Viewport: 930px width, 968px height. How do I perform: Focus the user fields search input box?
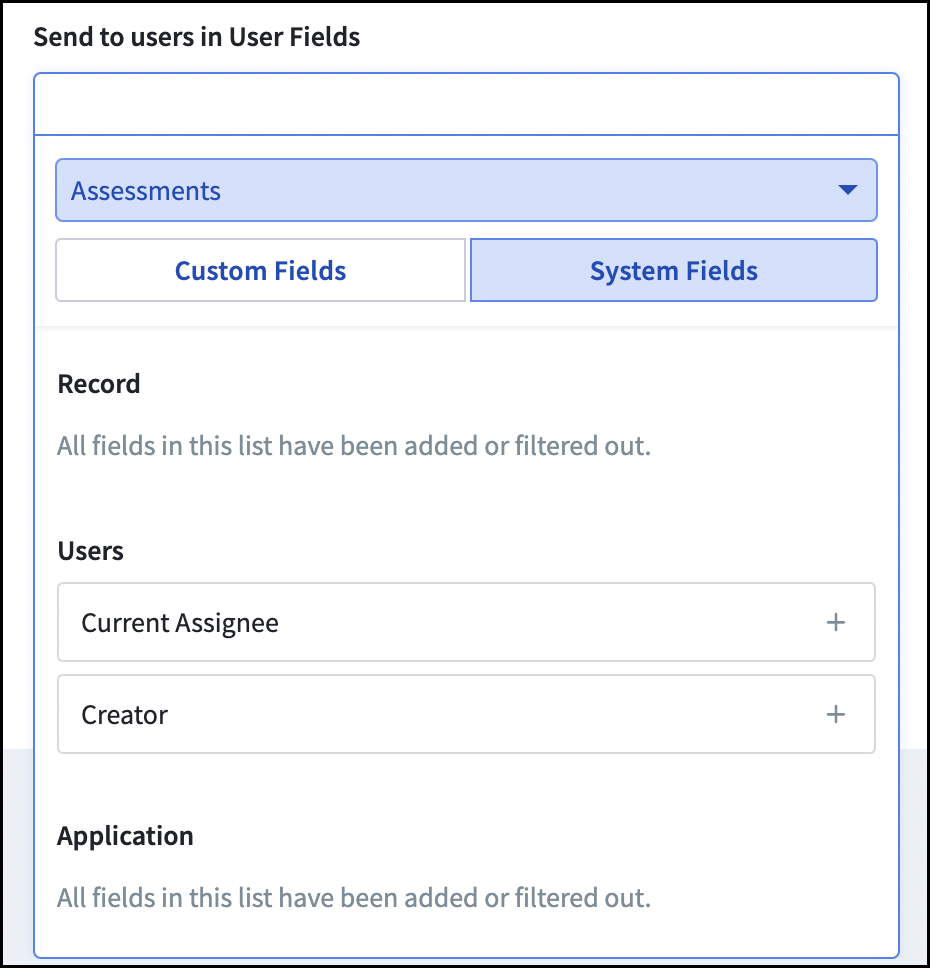(466, 104)
